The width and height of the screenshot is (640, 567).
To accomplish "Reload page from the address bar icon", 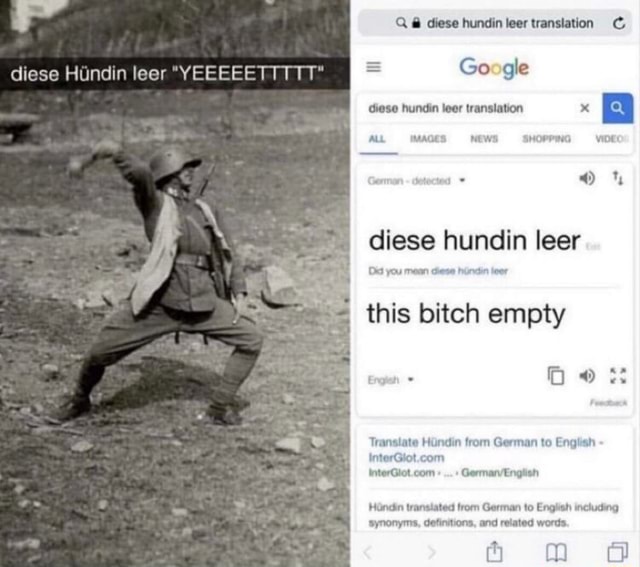I will pyautogui.click(x=619, y=23).
